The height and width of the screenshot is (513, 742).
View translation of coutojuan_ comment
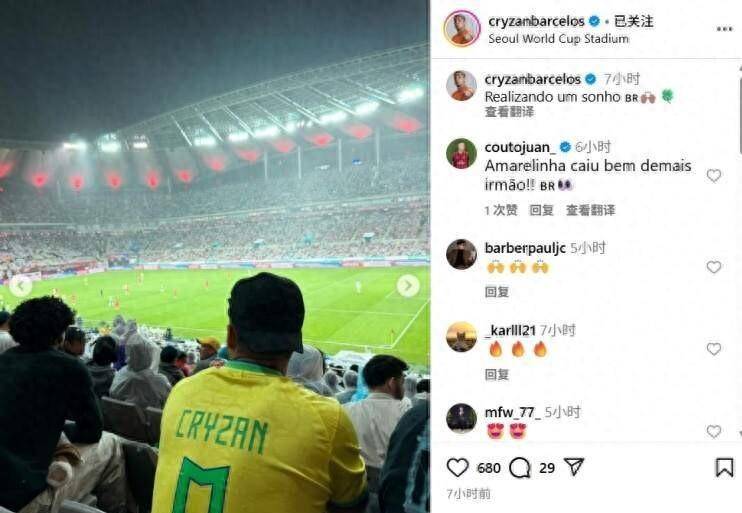[x=591, y=210]
